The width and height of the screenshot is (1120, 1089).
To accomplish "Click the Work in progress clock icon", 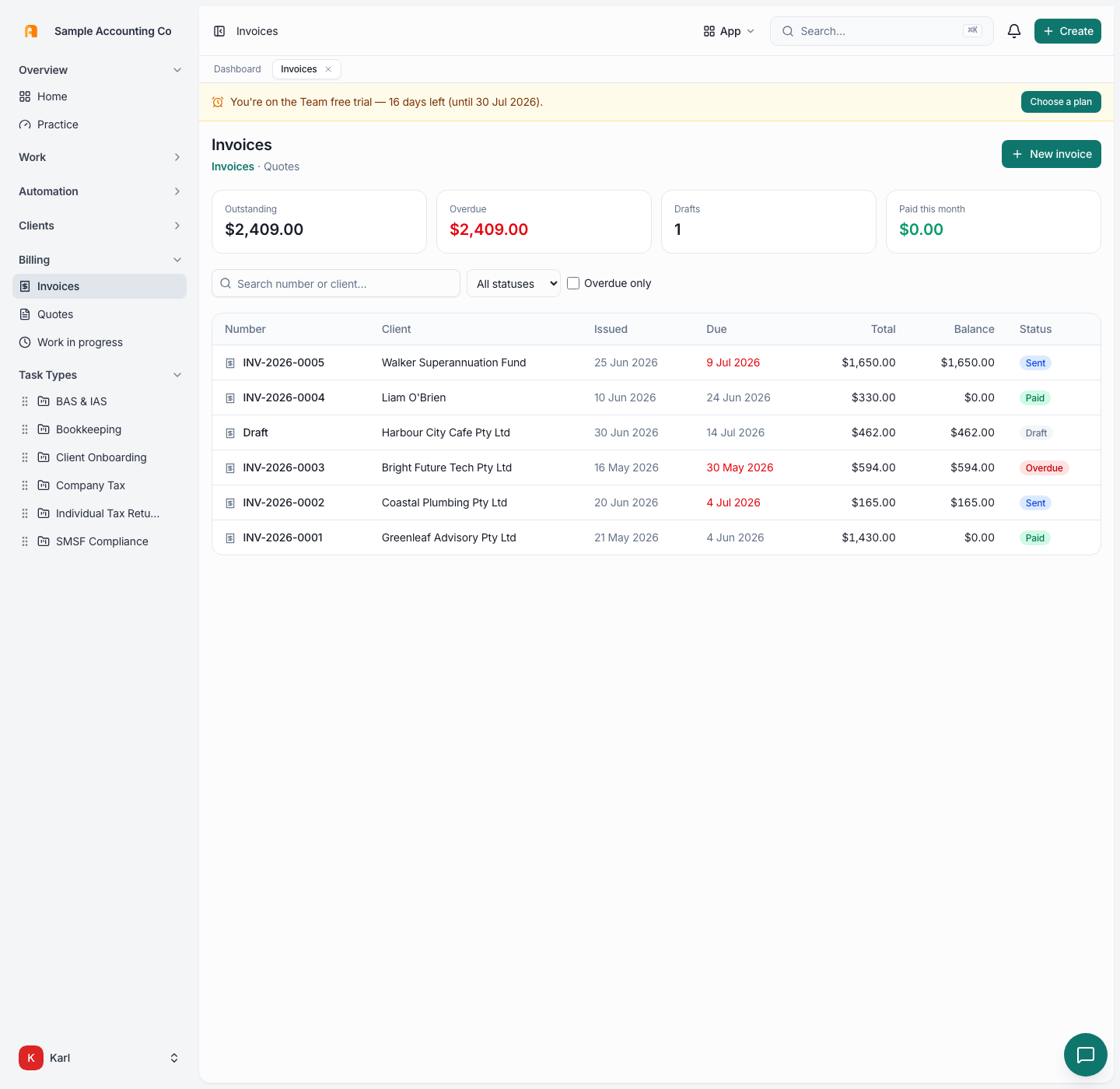I will (25, 342).
